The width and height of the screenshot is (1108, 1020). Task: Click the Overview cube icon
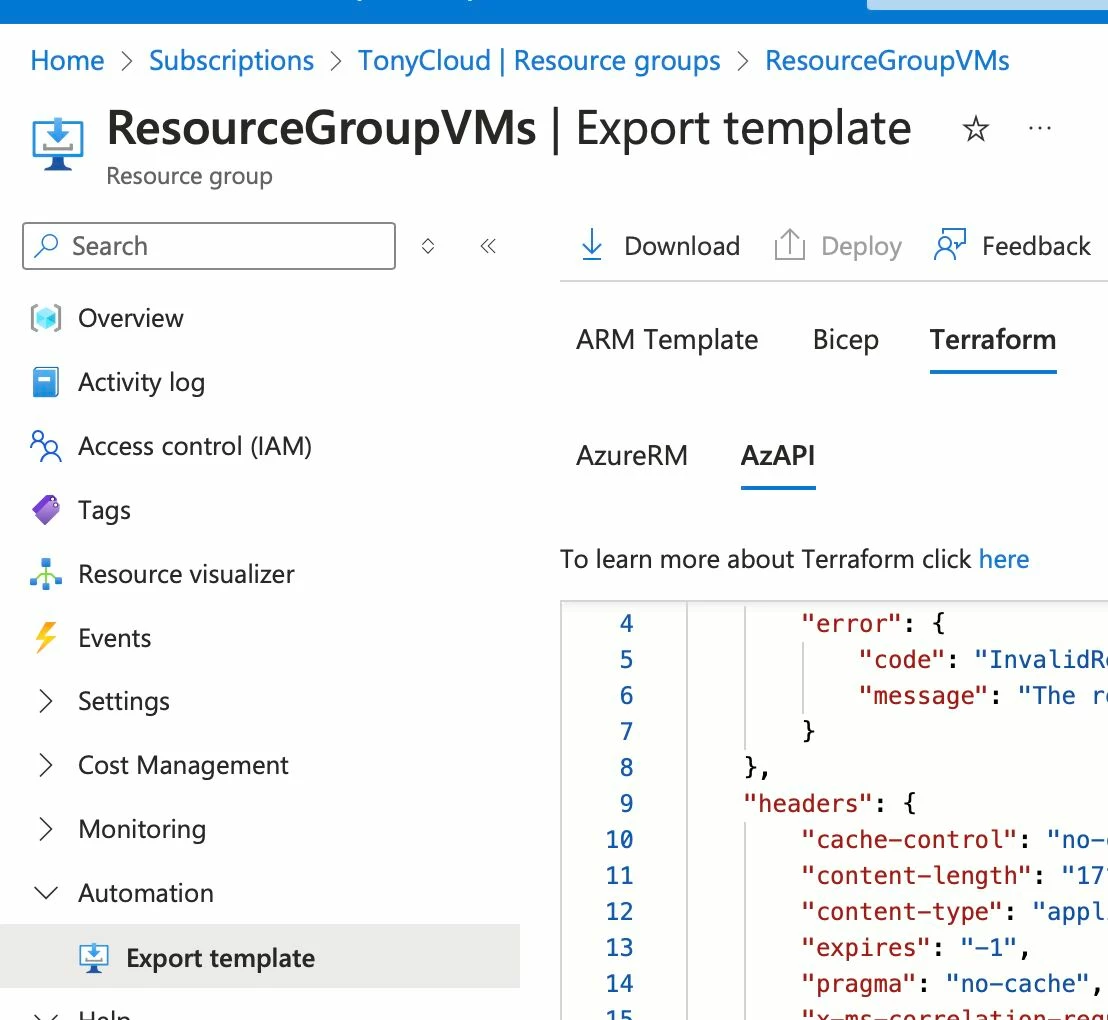coord(46,318)
